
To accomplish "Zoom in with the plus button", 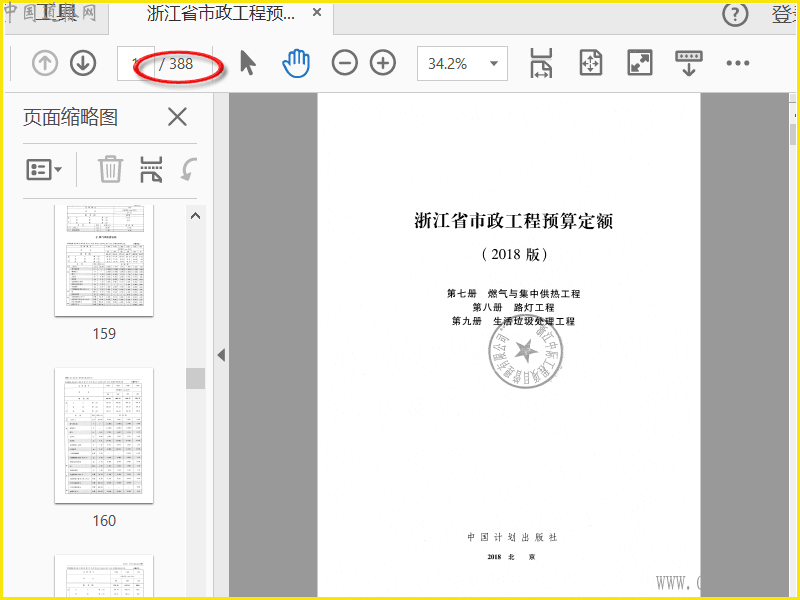I will pyautogui.click(x=383, y=63).
